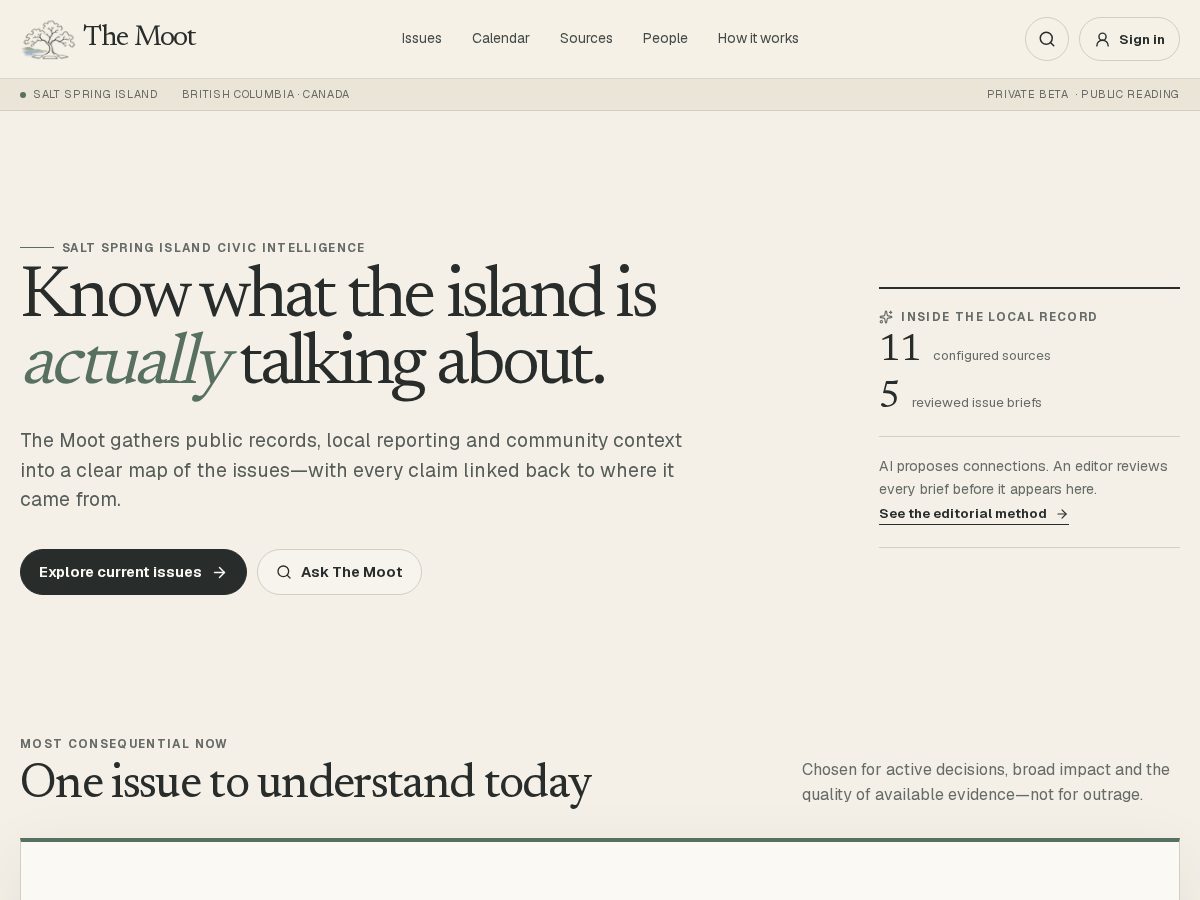The image size is (1200, 900).
Task: Click The Moot tree logo
Action: (48, 39)
